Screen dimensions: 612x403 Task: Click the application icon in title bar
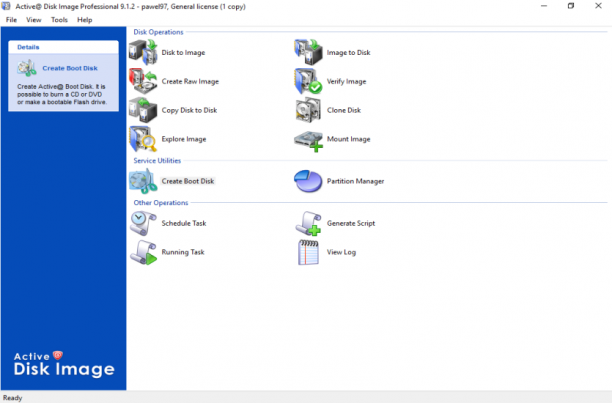(x=6, y=6)
